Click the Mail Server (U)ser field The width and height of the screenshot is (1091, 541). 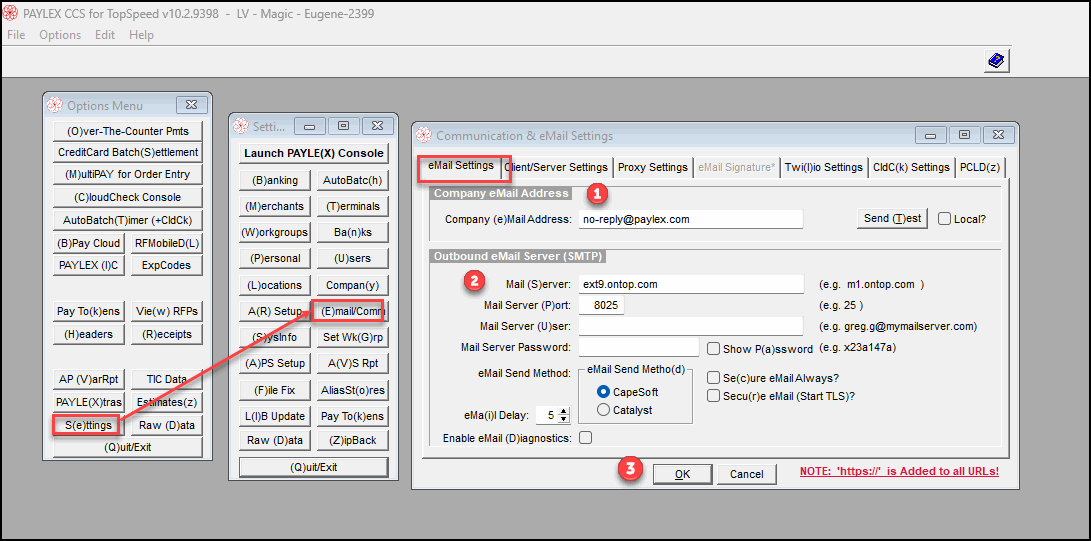pyautogui.click(x=691, y=326)
